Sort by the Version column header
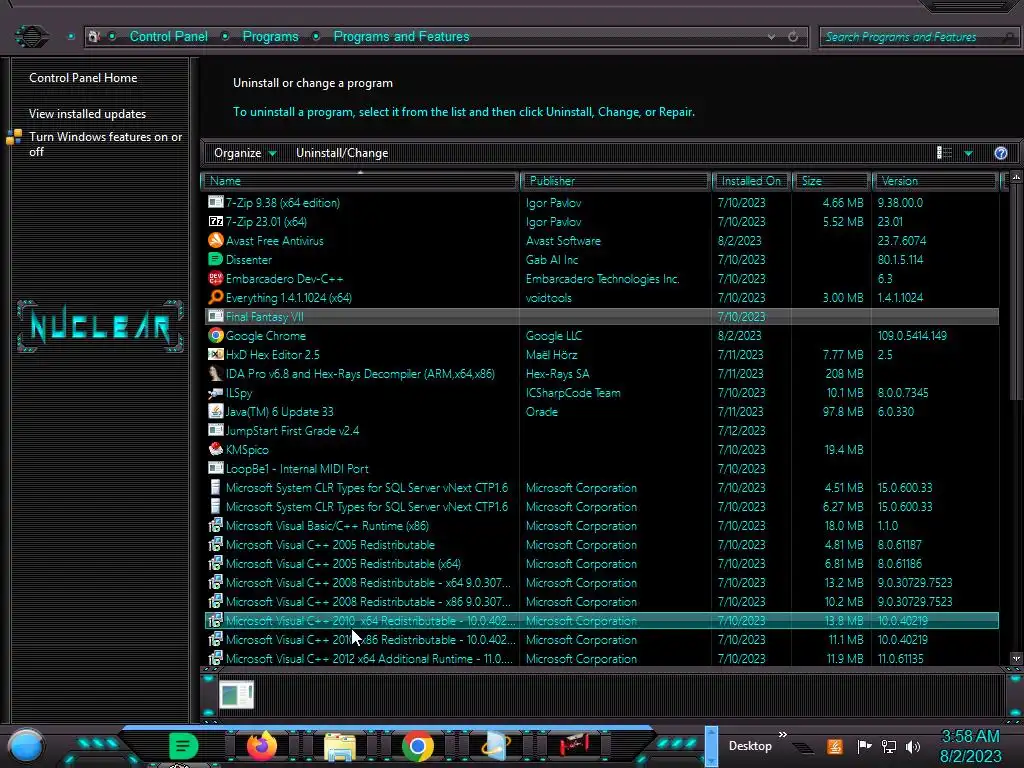This screenshot has width=1024, height=768. 935,181
